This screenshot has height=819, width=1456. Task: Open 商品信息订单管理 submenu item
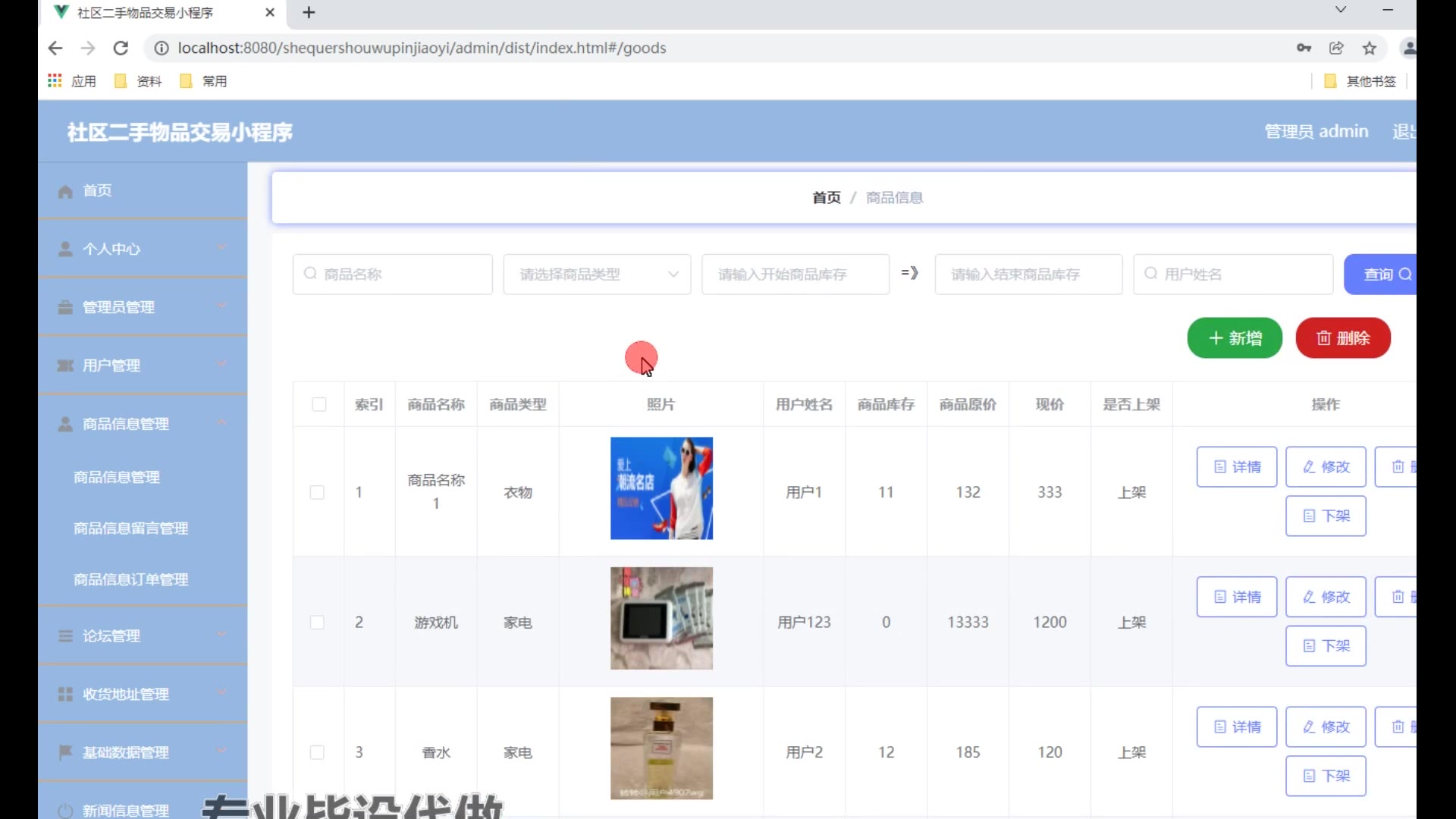pos(130,579)
